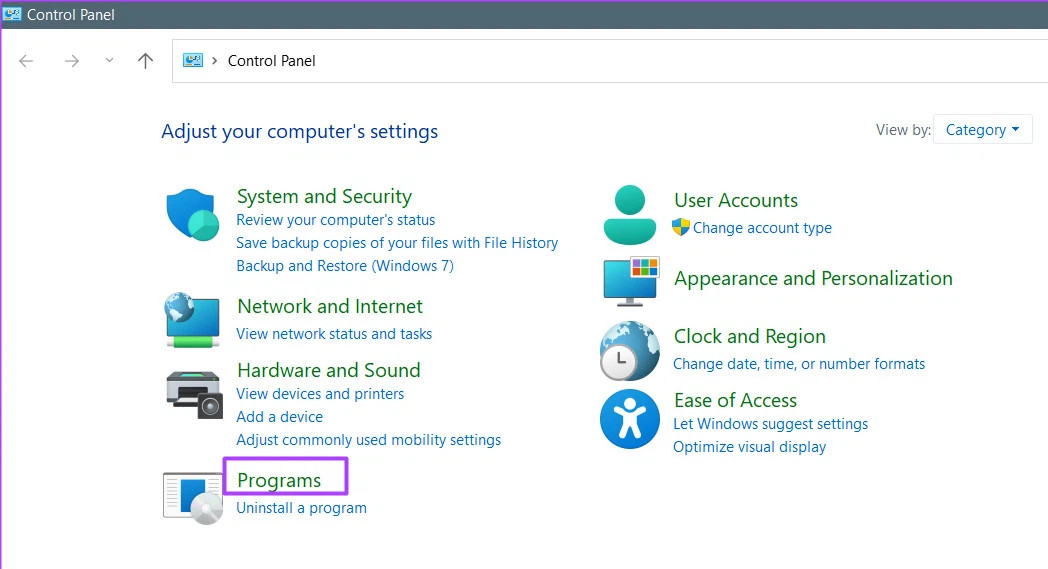Image resolution: width=1048 pixels, height=569 pixels.
Task: Click Change account type link
Action: (x=762, y=228)
